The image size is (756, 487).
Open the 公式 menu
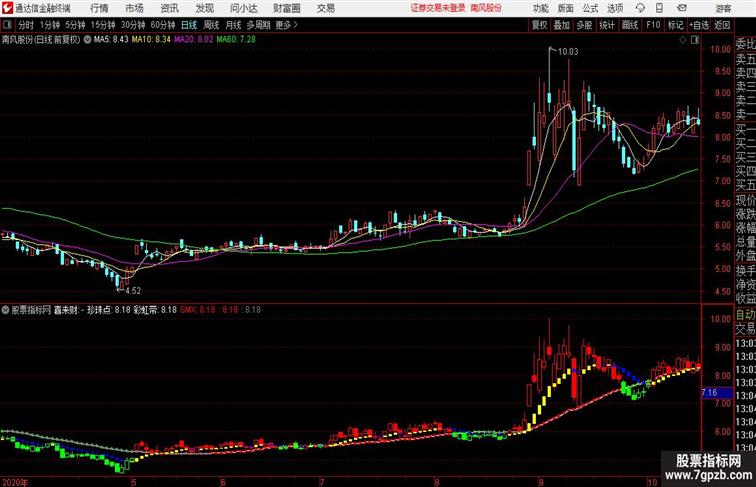click(x=590, y=8)
